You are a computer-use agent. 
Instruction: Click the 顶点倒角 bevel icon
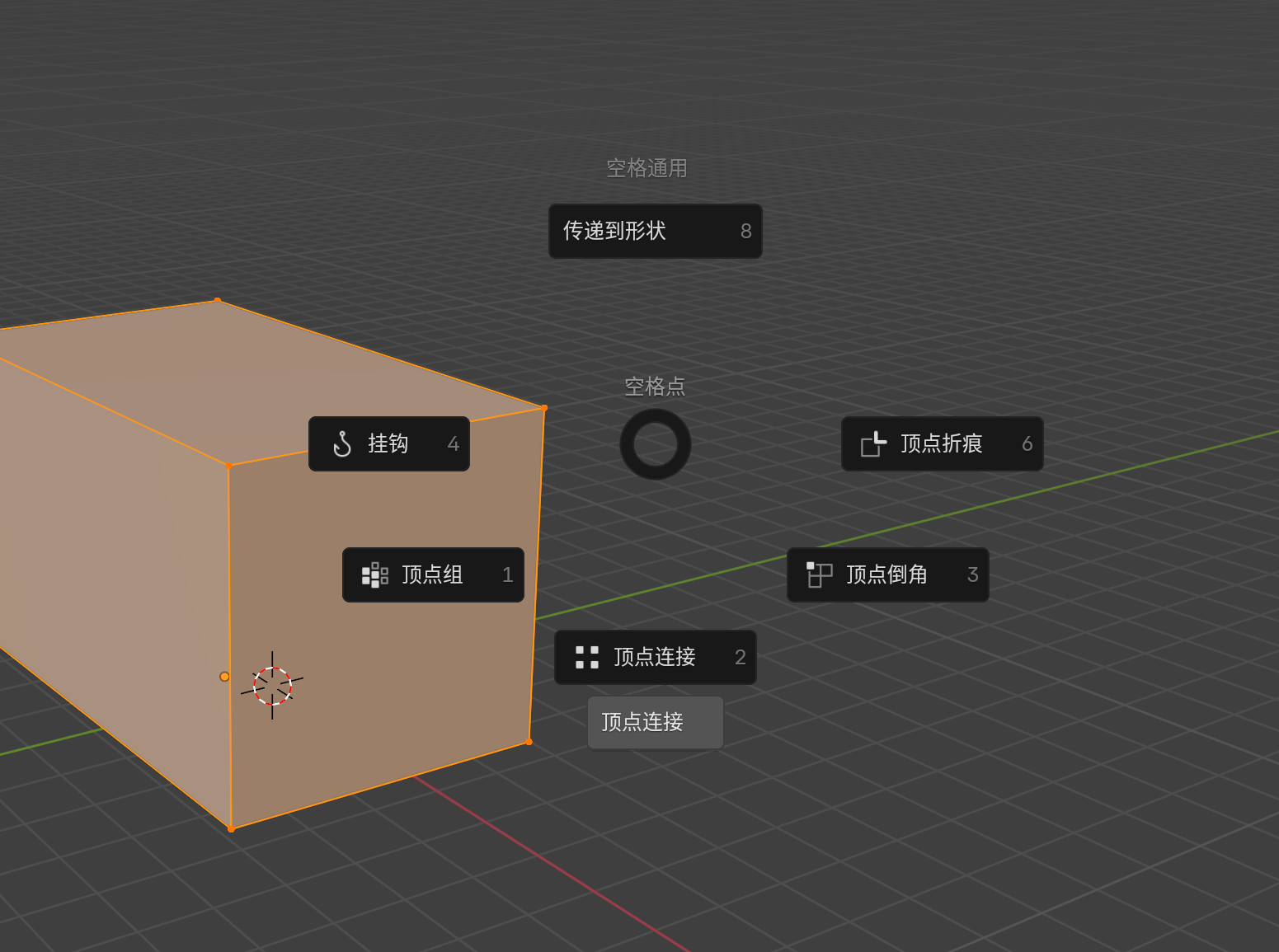pyautogui.click(x=819, y=574)
